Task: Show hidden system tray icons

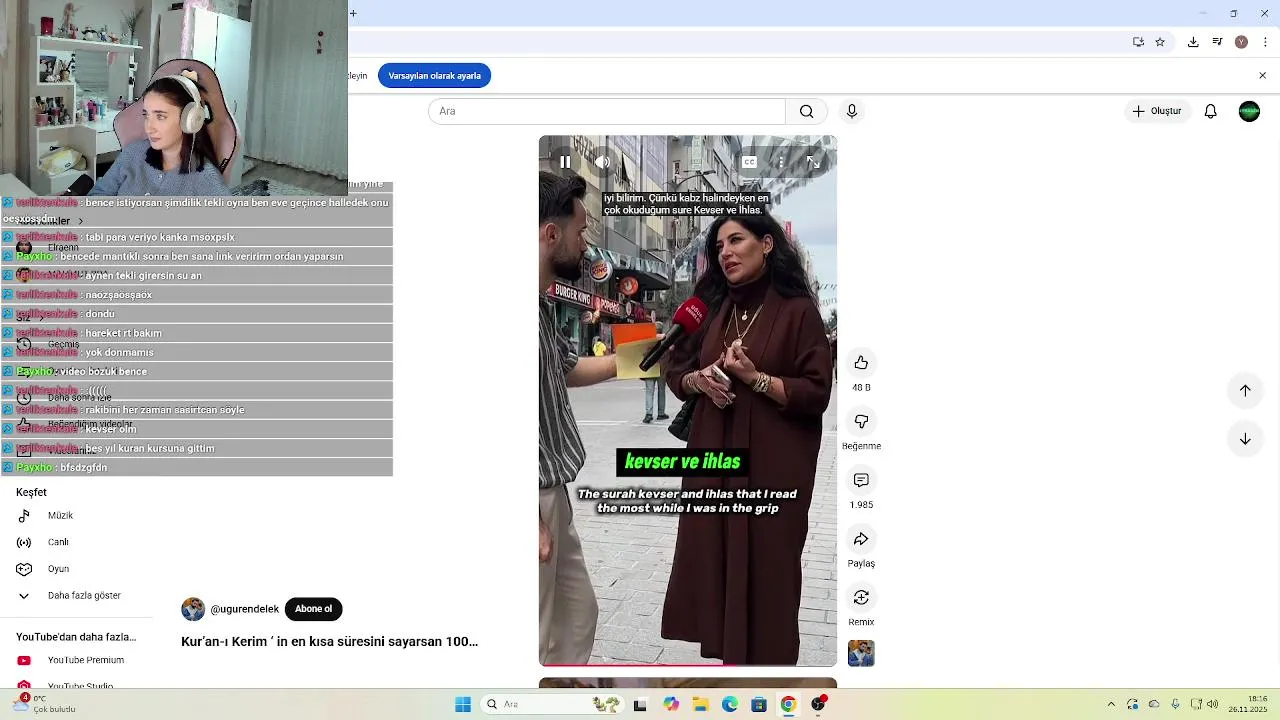Action: [x=1111, y=704]
